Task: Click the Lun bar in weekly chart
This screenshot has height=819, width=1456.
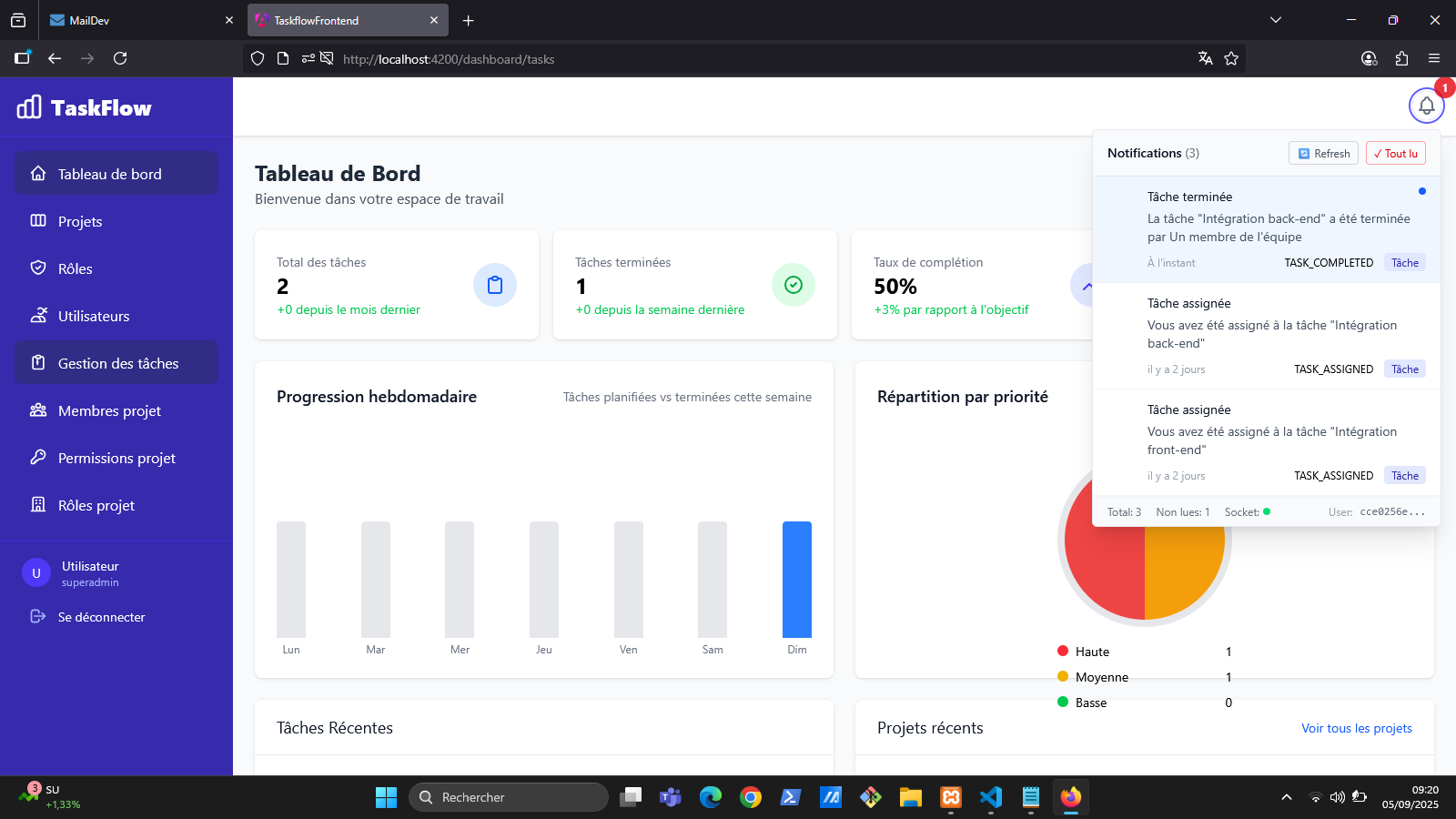Action: coord(291,580)
